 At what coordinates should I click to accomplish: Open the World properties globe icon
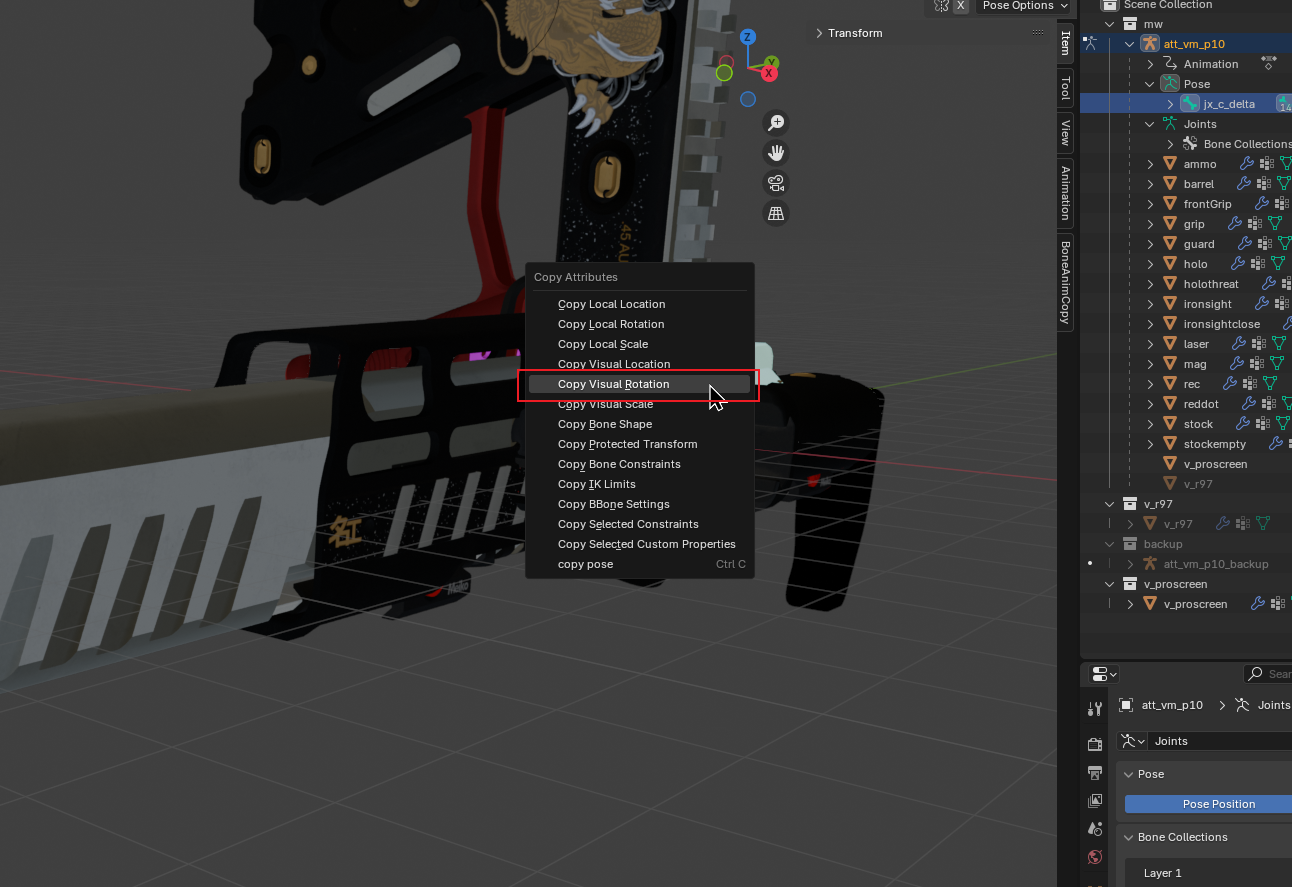click(1094, 857)
